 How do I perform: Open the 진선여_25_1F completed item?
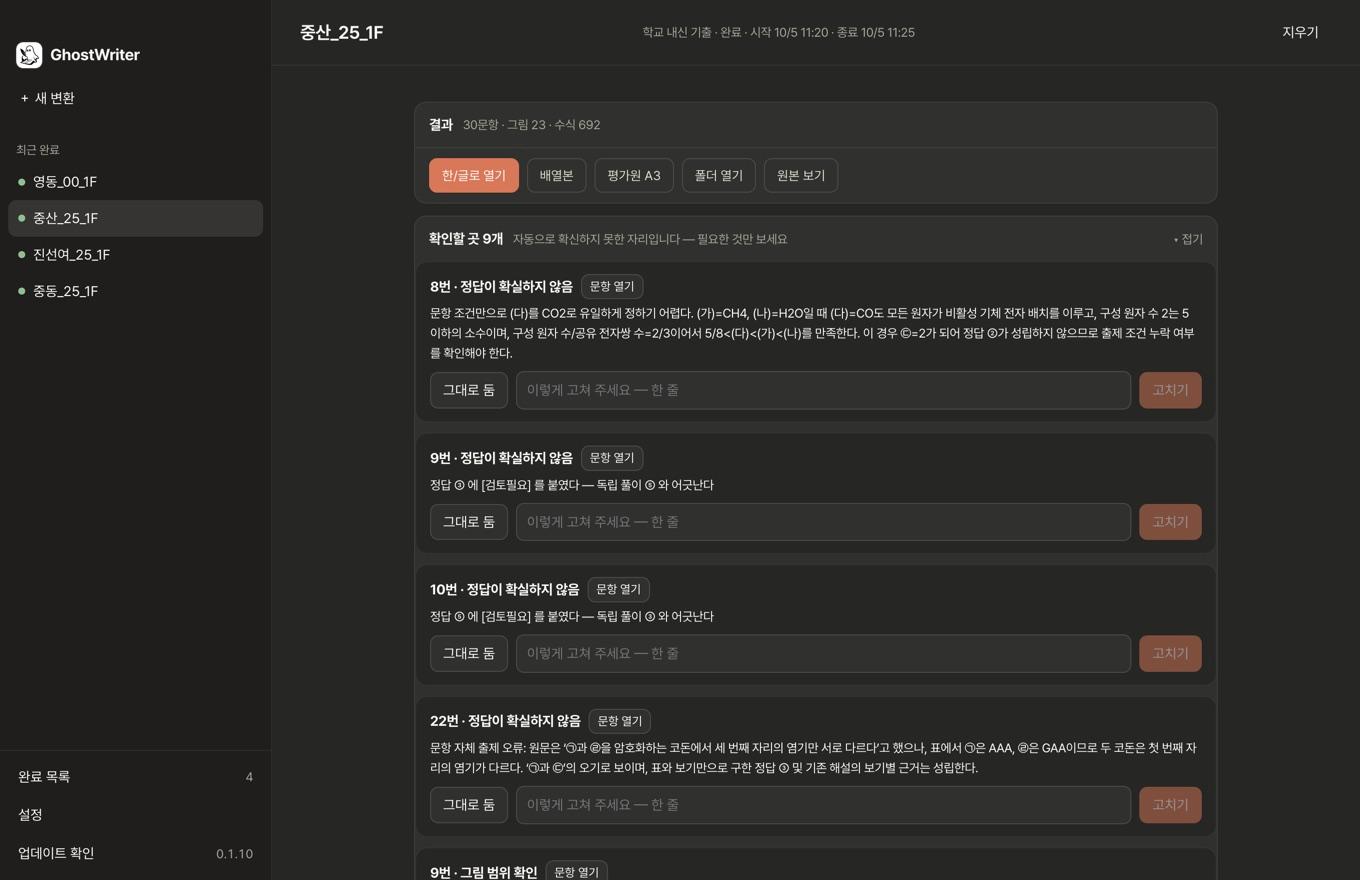pyautogui.click(x=135, y=255)
